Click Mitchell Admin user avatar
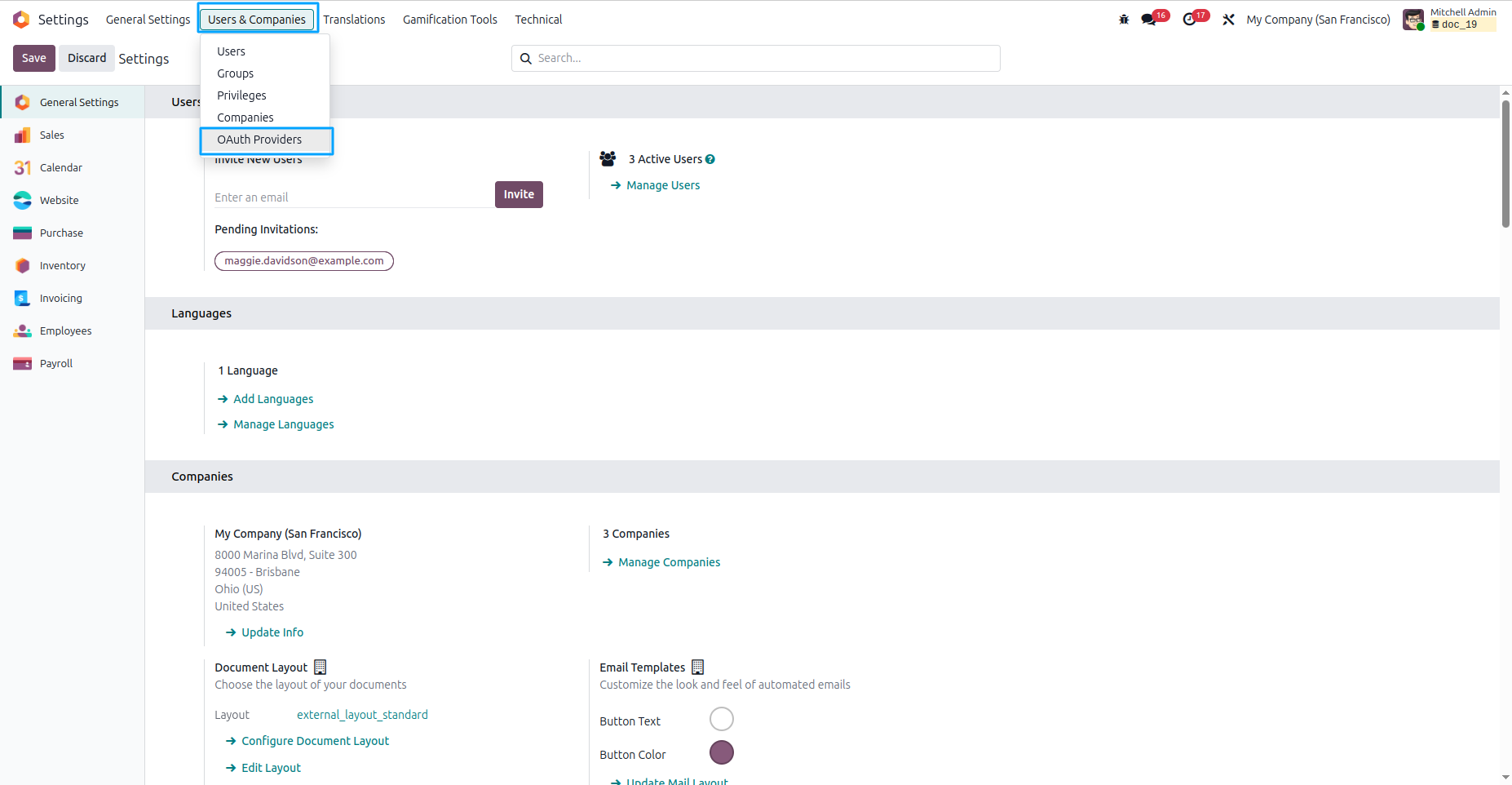 [x=1413, y=20]
